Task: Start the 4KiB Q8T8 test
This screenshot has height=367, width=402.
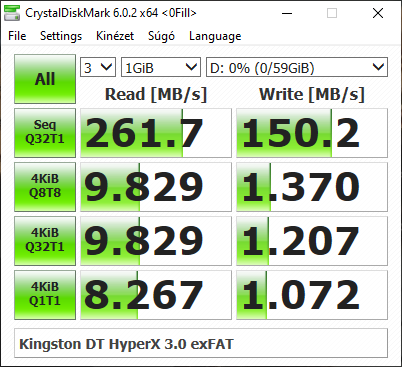Action: tap(45, 187)
